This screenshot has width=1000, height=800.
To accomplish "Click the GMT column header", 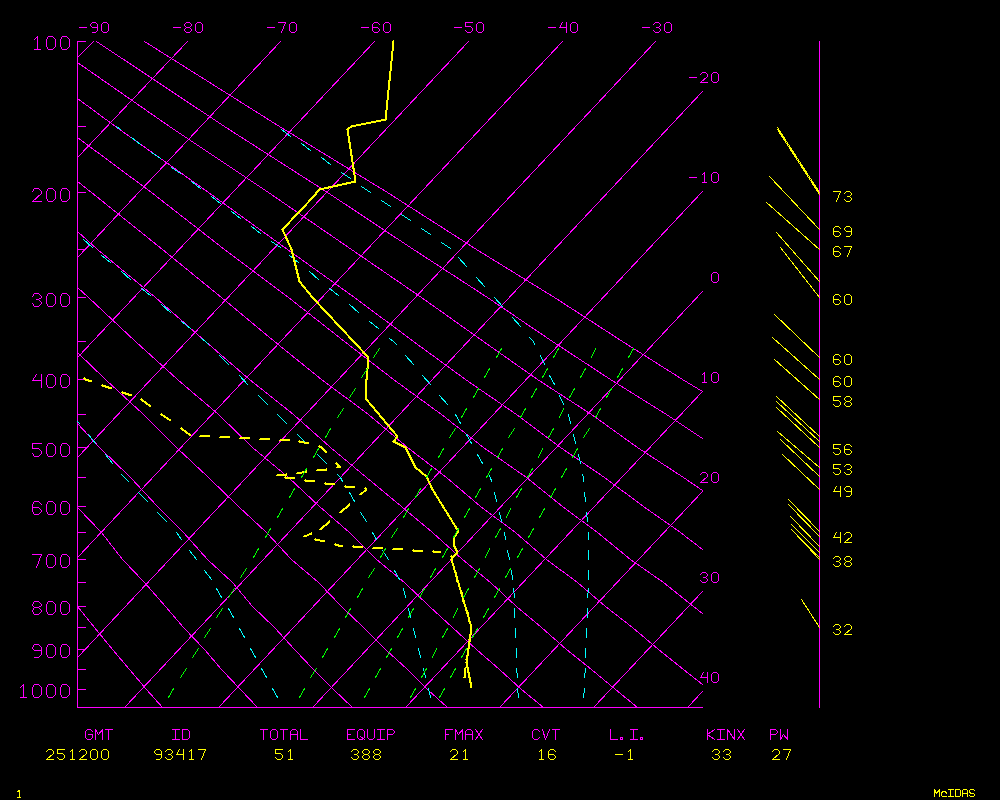I will pos(98,735).
